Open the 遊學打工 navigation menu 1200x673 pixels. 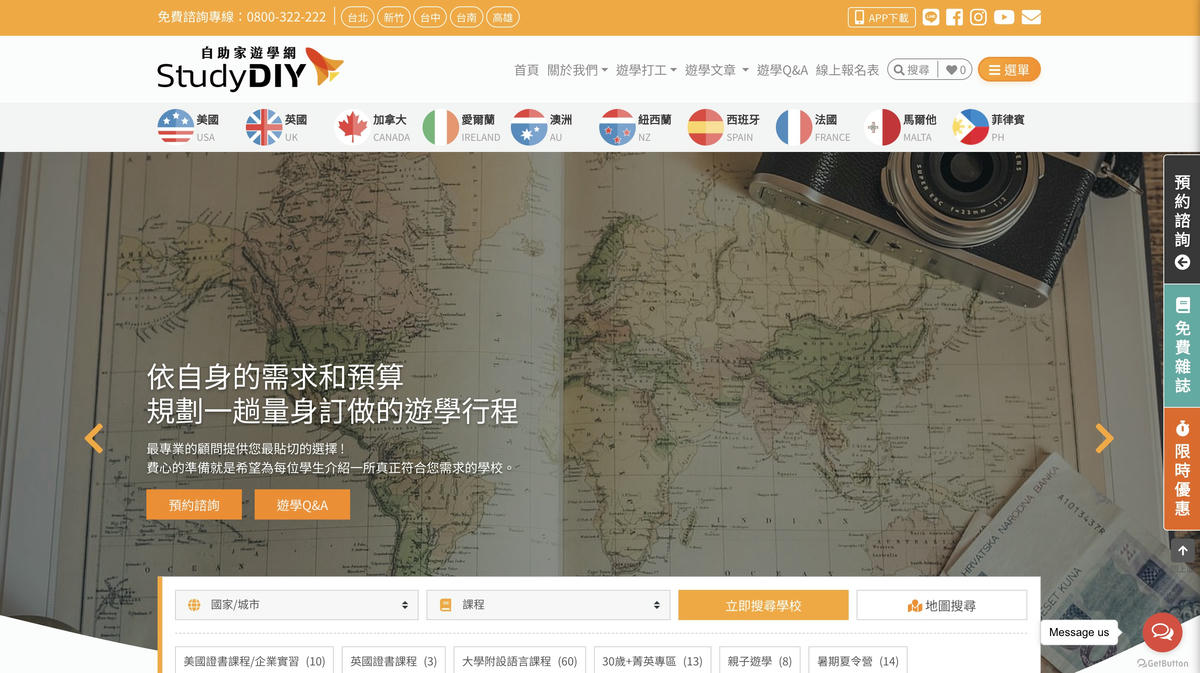pyautogui.click(x=646, y=70)
